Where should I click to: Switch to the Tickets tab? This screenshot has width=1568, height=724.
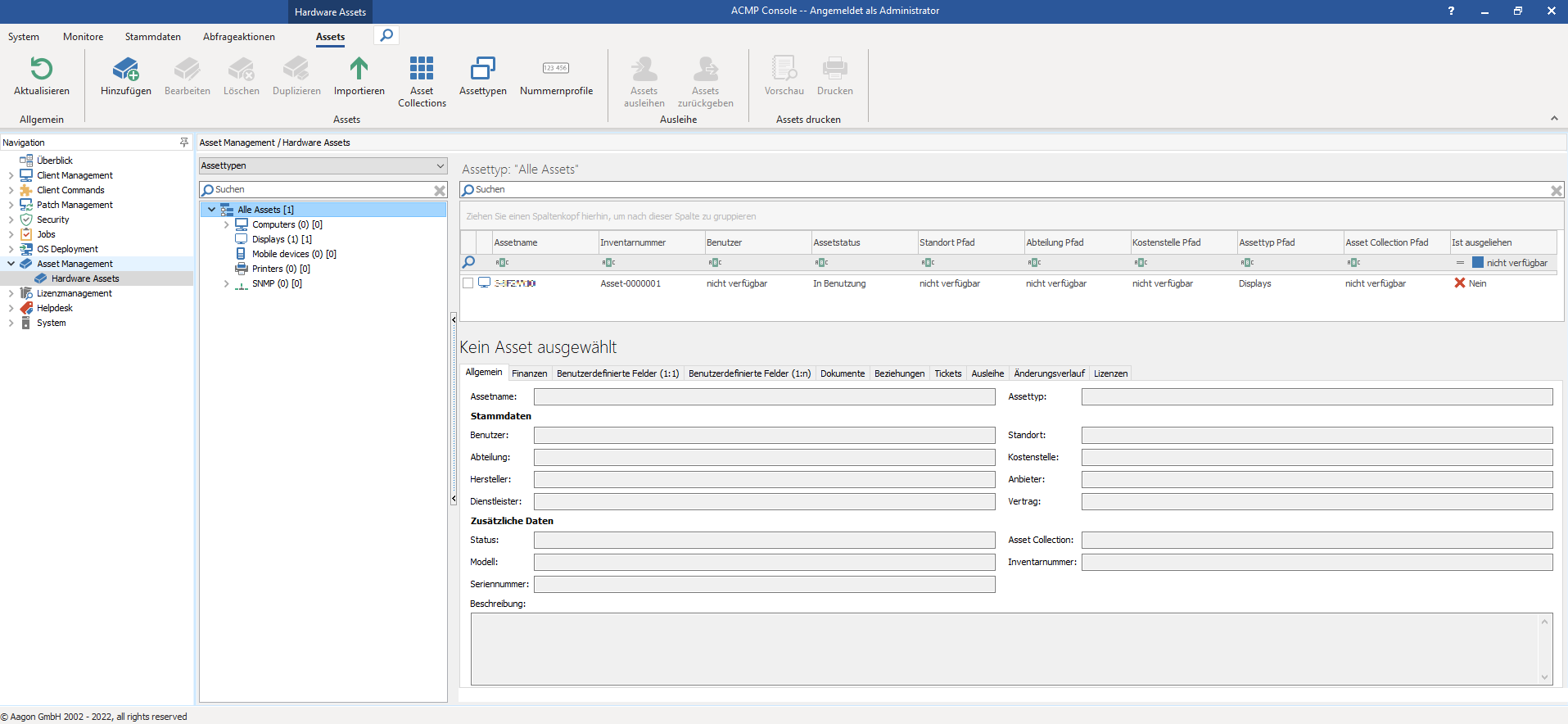coord(948,373)
